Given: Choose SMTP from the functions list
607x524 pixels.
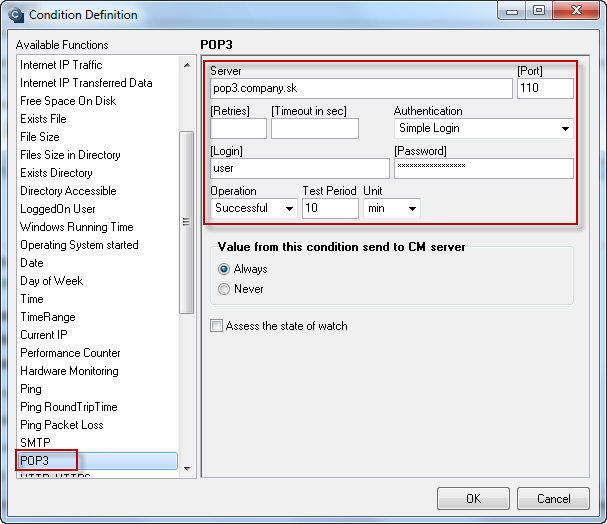Looking at the screenshot, I should pyautogui.click(x=35, y=442).
